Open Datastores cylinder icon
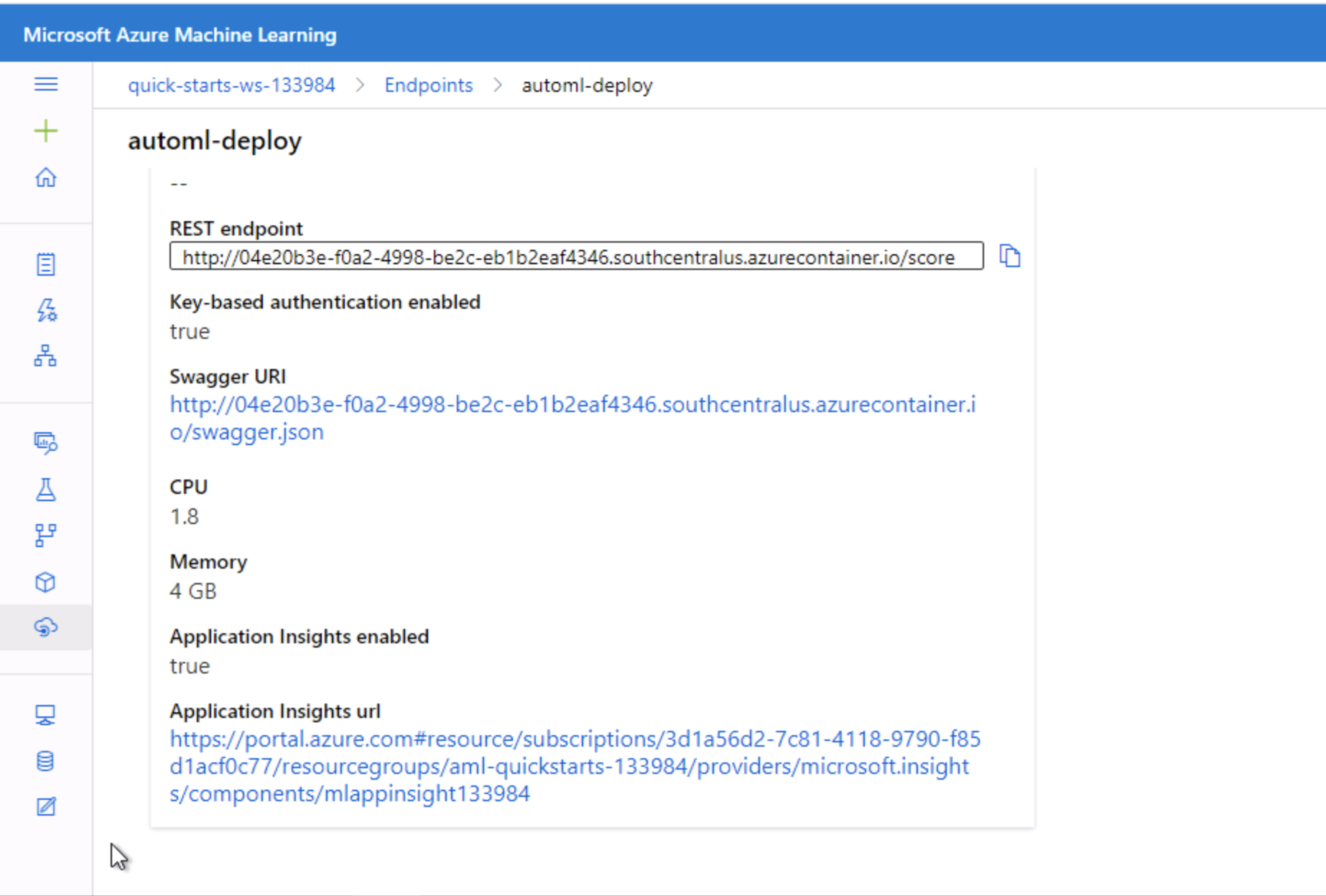 [46, 761]
